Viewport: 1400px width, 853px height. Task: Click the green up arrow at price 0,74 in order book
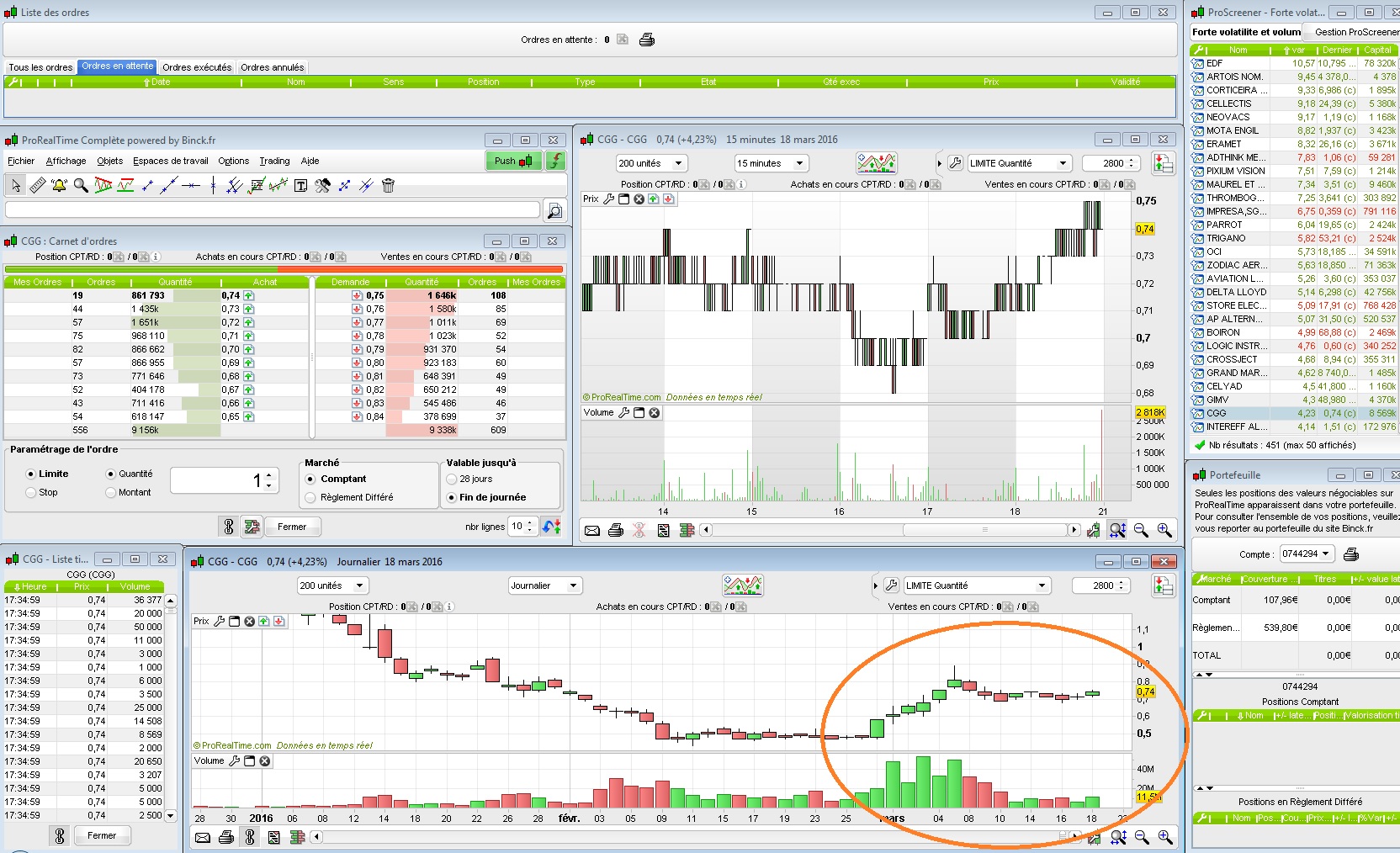[x=249, y=295]
